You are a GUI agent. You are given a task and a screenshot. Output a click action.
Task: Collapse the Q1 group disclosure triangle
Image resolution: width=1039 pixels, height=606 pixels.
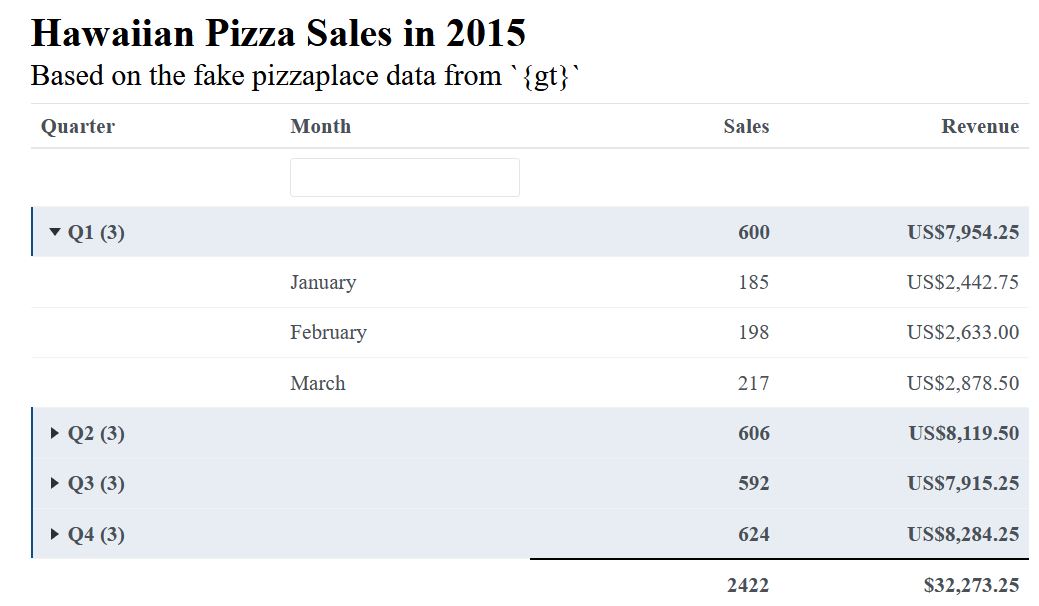(55, 232)
